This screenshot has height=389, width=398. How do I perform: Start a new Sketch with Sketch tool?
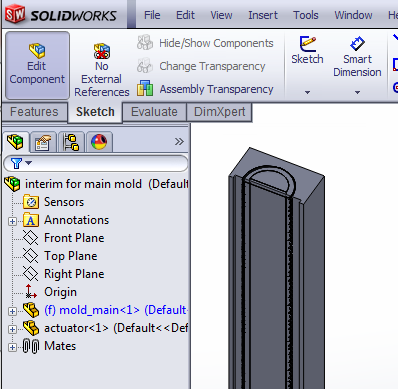click(307, 50)
